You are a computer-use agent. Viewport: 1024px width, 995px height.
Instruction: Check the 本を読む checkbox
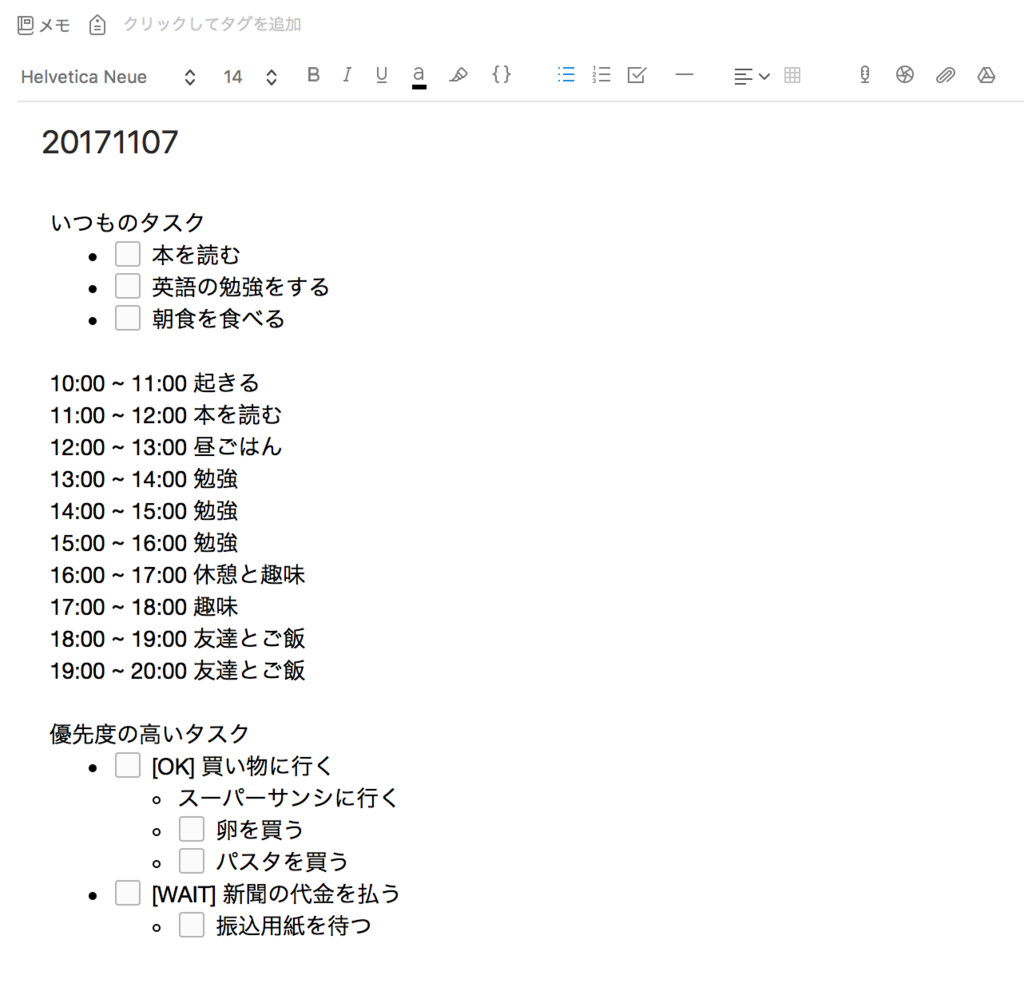(127, 253)
